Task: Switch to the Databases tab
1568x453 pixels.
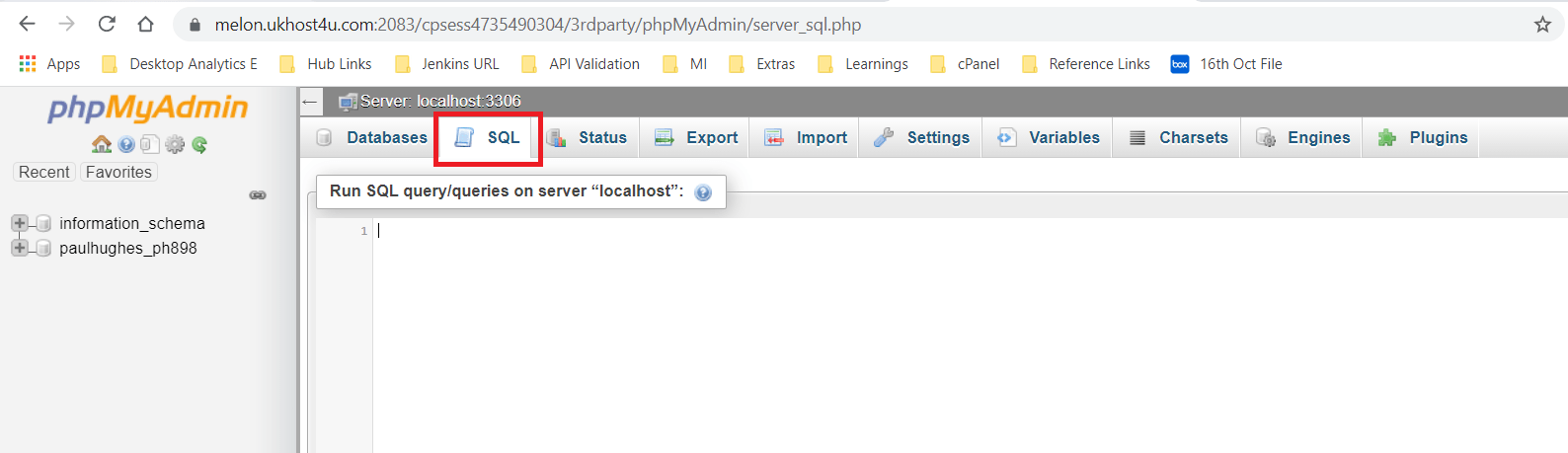Action: 372,138
